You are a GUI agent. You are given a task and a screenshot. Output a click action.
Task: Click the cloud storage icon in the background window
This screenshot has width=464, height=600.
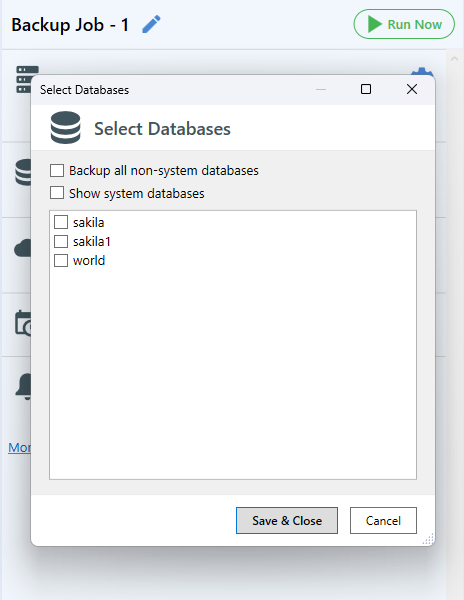23,249
